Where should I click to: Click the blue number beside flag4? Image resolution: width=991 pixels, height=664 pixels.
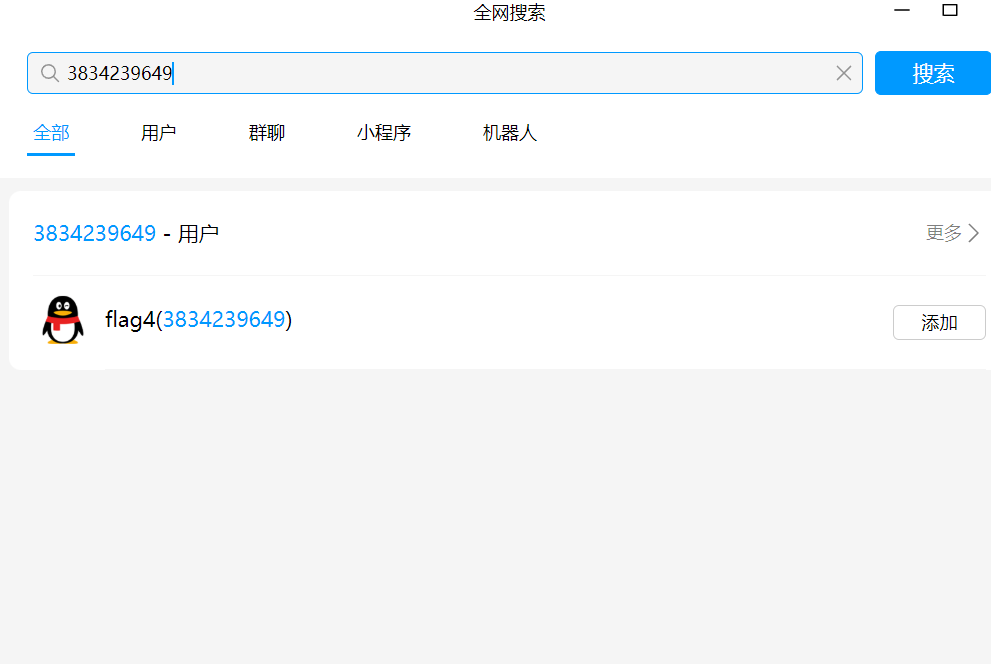click(x=224, y=320)
